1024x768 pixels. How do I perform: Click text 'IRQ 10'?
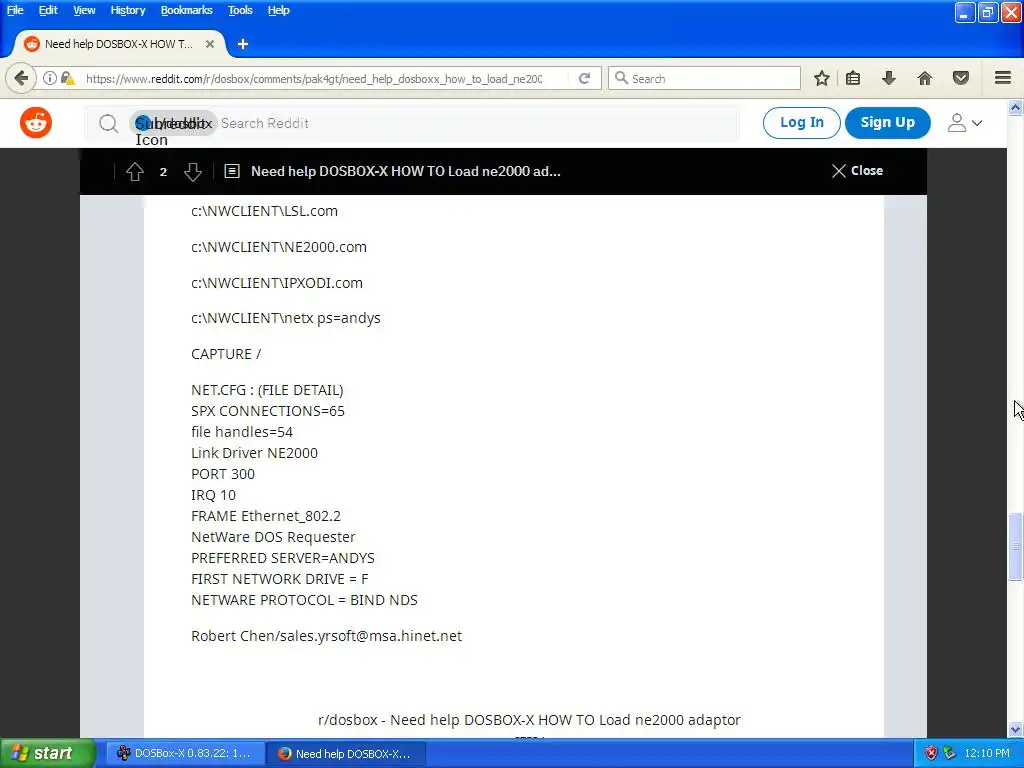[213, 495]
